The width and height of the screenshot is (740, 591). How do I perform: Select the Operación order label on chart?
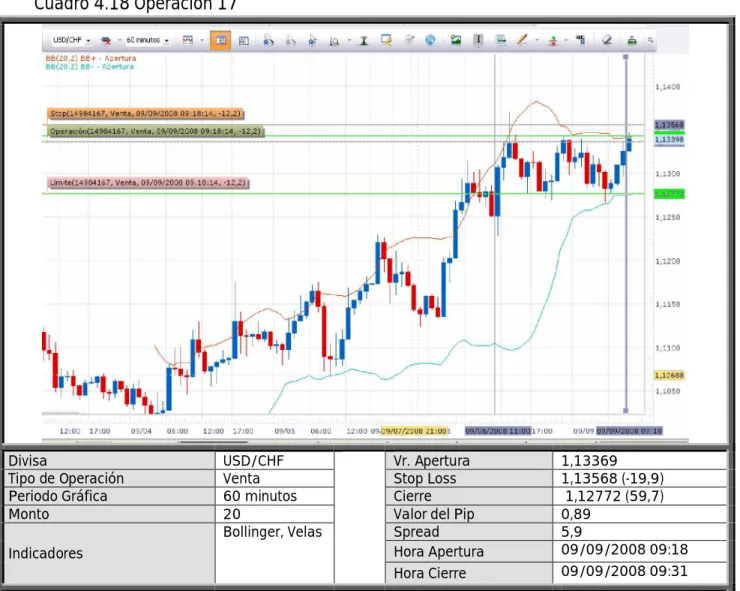156,131
